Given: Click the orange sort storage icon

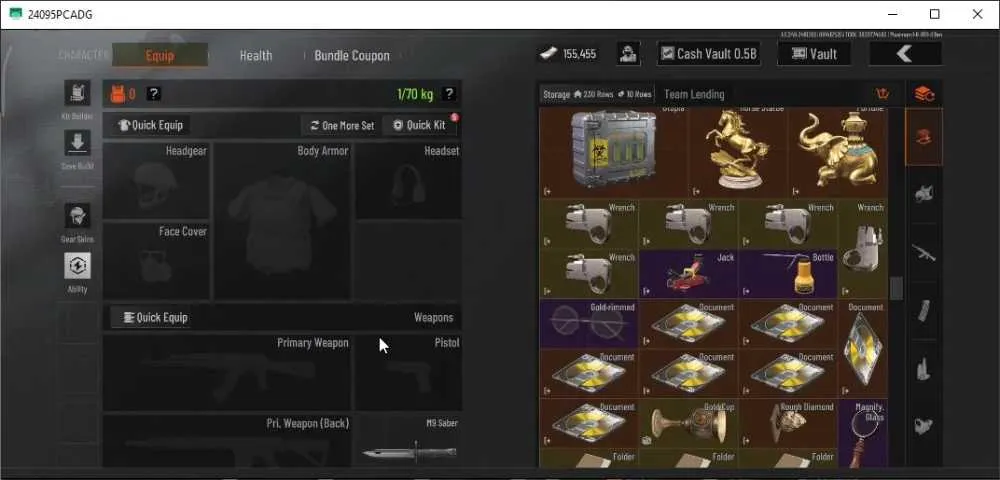Looking at the screenshot, I should [x=883, y=94].
